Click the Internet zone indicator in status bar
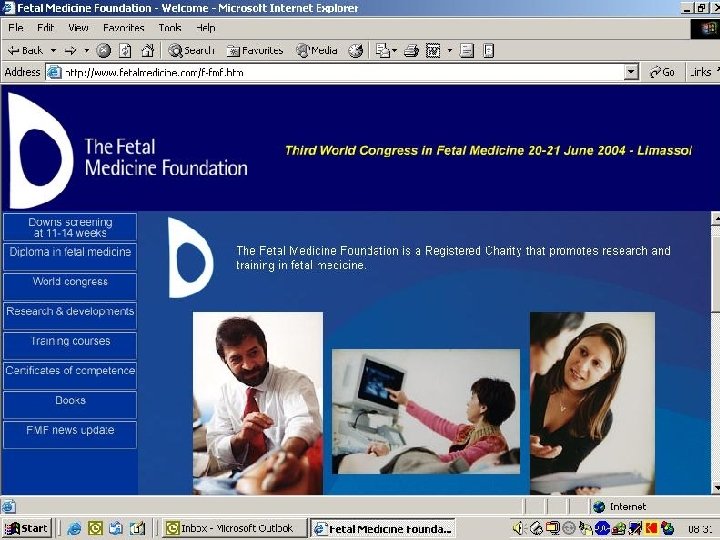This screenshot has height=540, width=720. coord(619,506)
